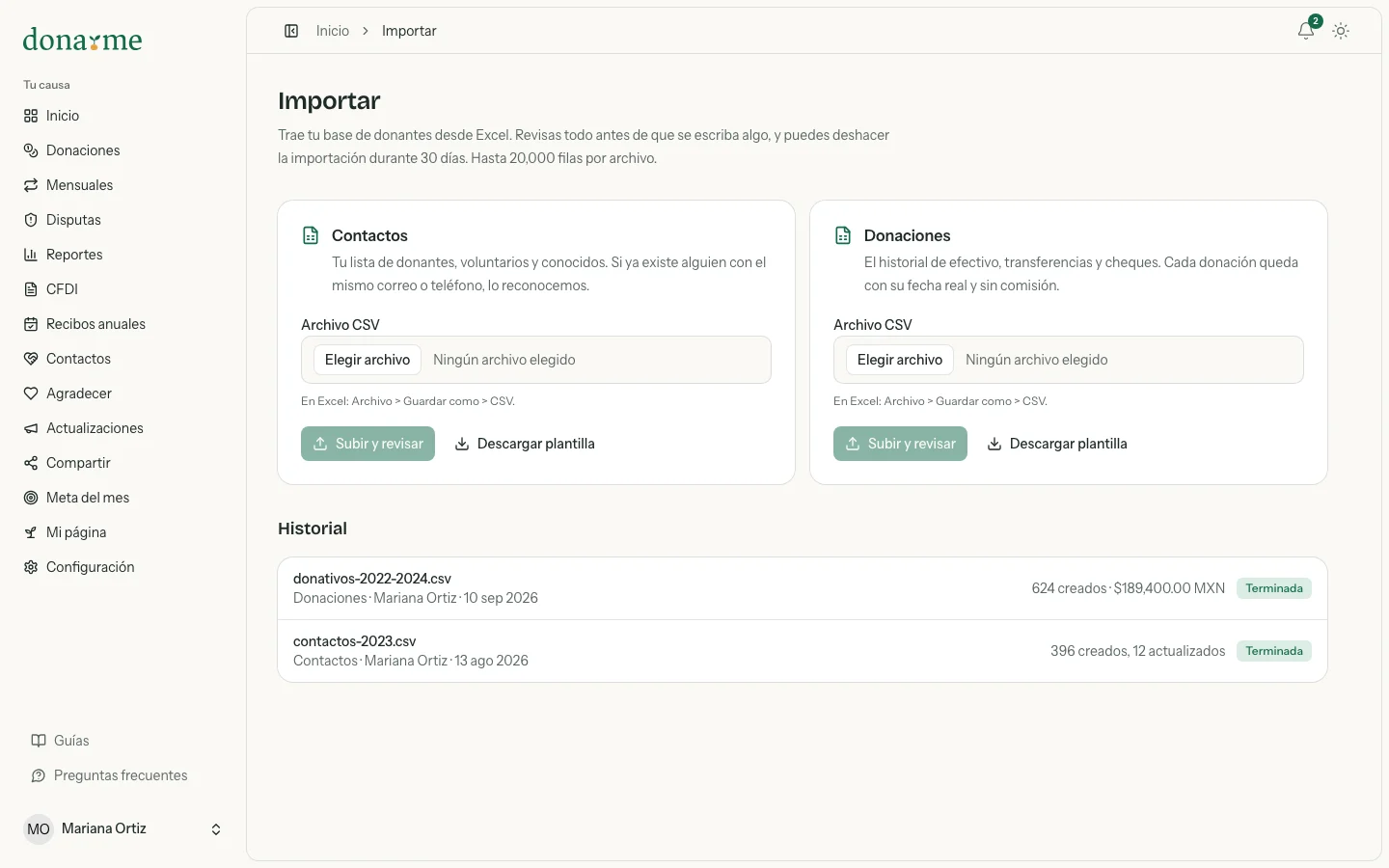Open notifications bell with 2 badge

tap(1307, 30)
